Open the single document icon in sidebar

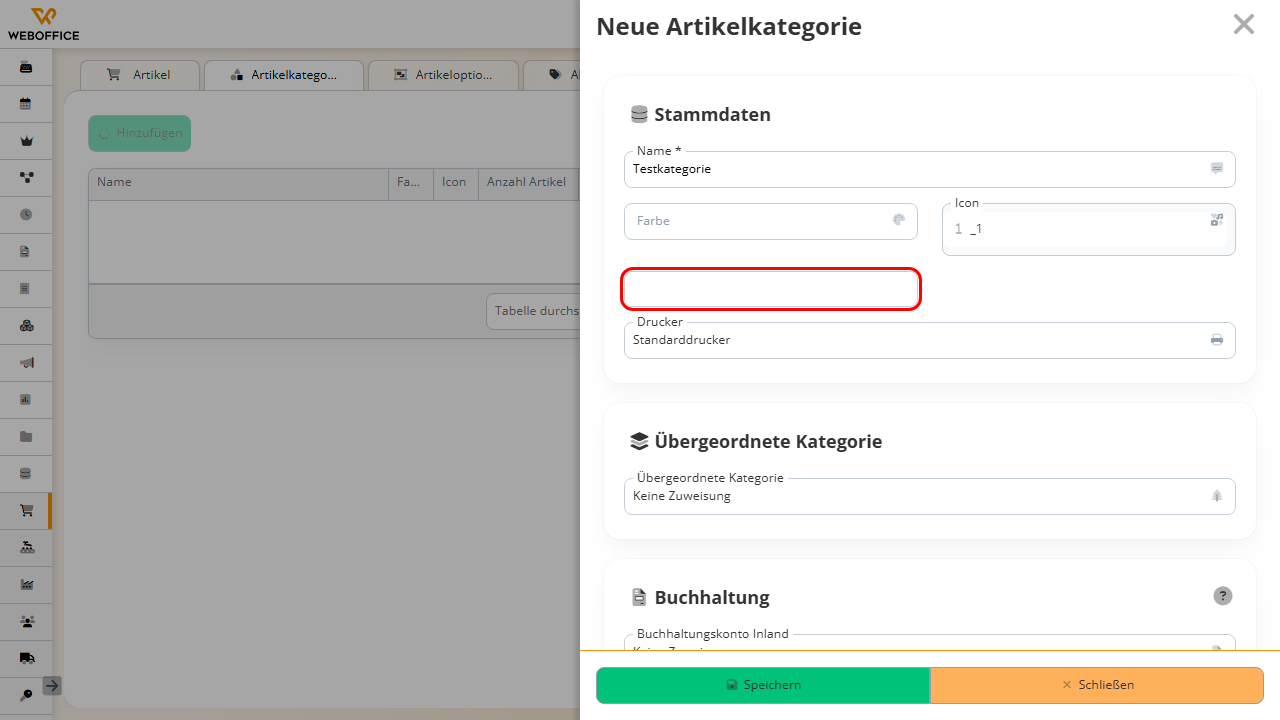(x=26, y=251)
